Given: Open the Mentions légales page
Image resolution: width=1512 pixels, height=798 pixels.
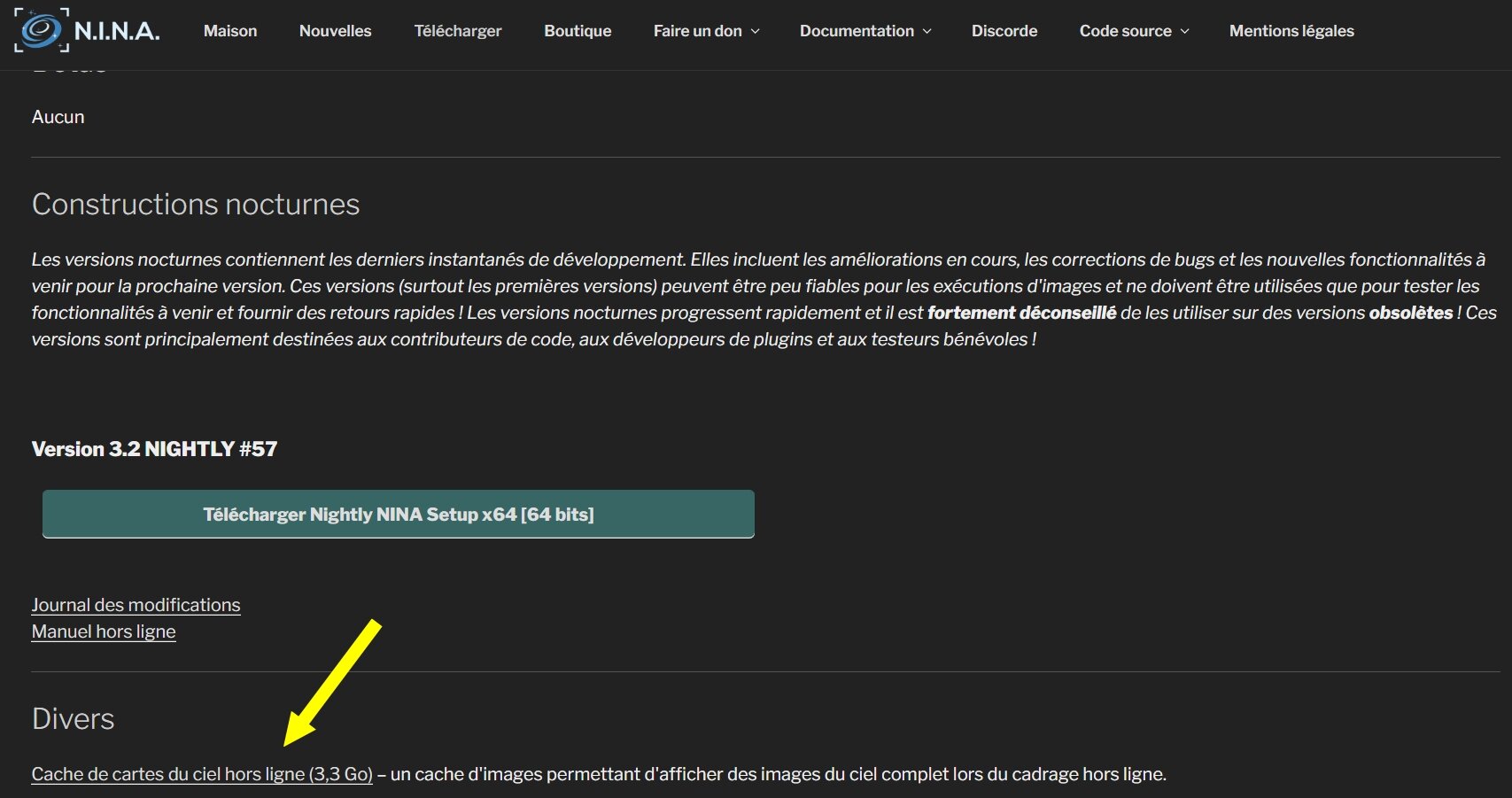Looking at the screenshot, I should point(1291,31).
